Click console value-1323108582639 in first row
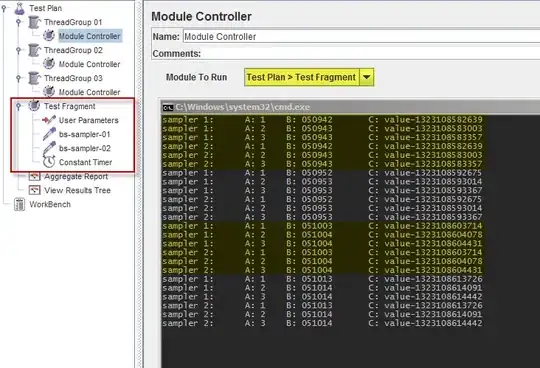 [x=433, y=119]
